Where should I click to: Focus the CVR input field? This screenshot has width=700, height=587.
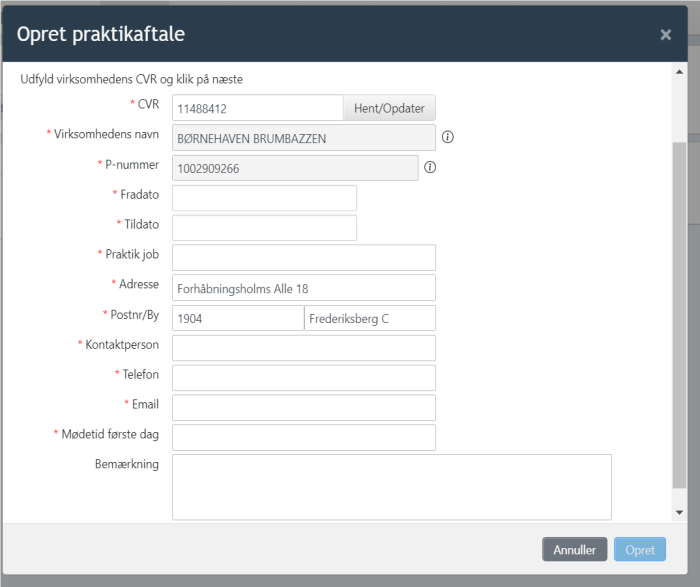click(x=258, y=108)
